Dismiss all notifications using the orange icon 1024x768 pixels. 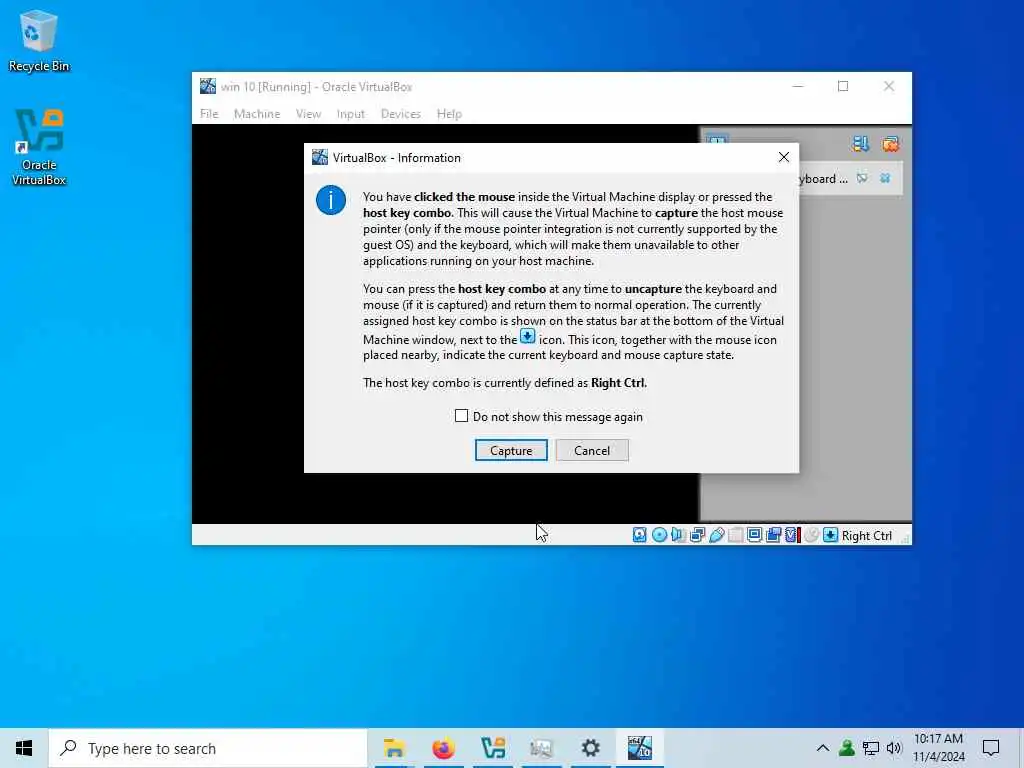[x=890, y=144]
